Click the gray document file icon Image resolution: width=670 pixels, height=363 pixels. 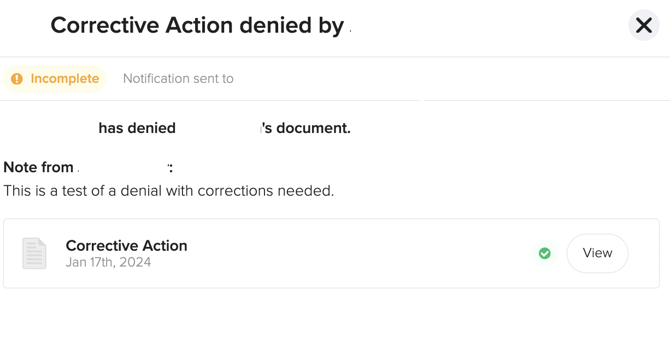[x=34, y=253]
